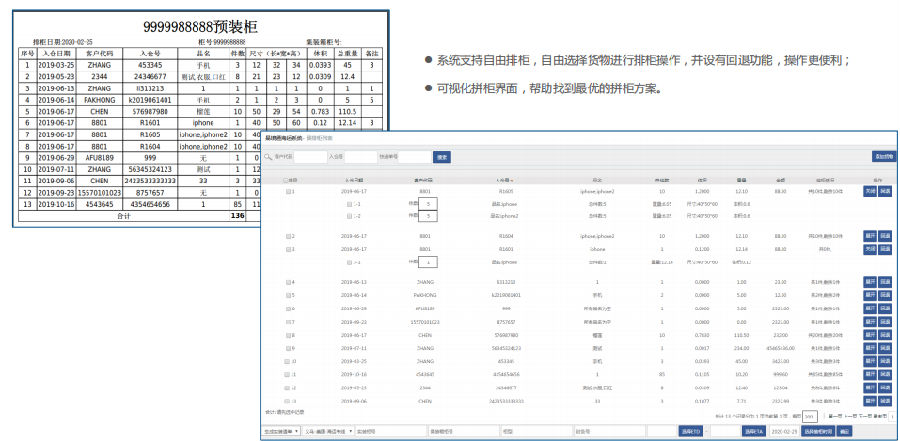This screenshot has height=441, width=900.
Task: Collapse row R1605 with 关闭
Action: pyautogui.click(x=870, y=191)
